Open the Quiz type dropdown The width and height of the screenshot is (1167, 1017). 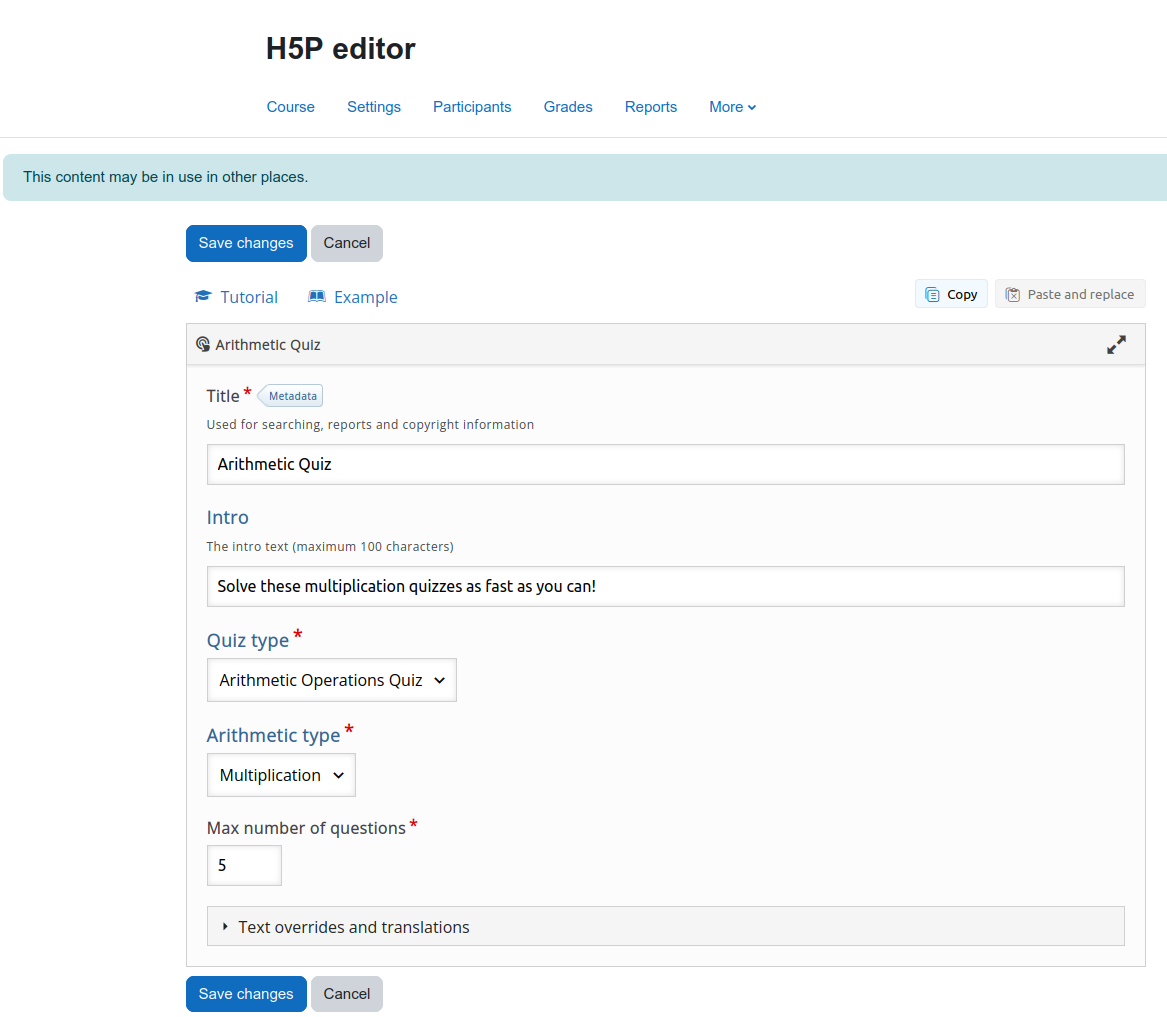click(332, 680)
